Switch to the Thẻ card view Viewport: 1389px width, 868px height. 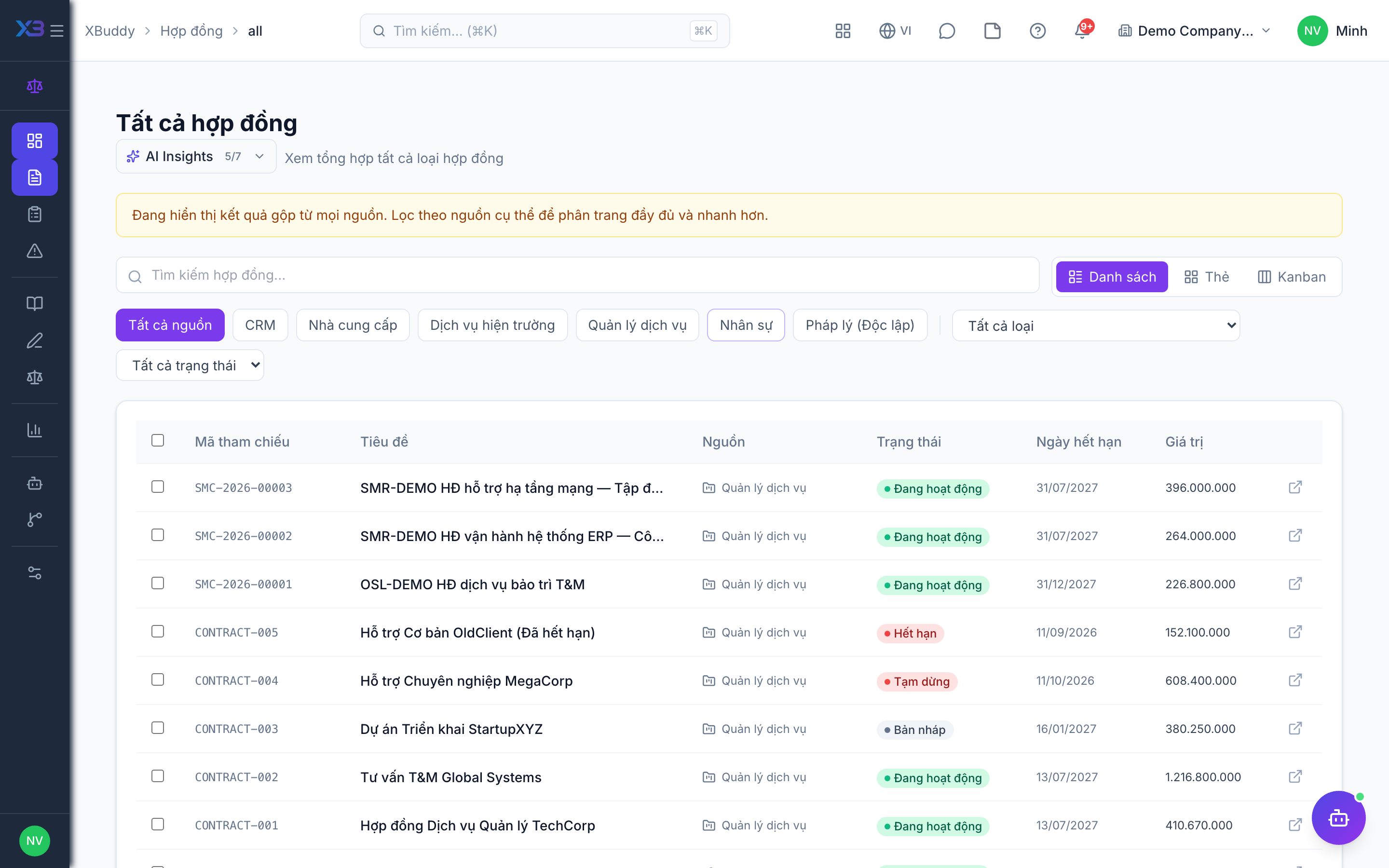click(1207, 277)
